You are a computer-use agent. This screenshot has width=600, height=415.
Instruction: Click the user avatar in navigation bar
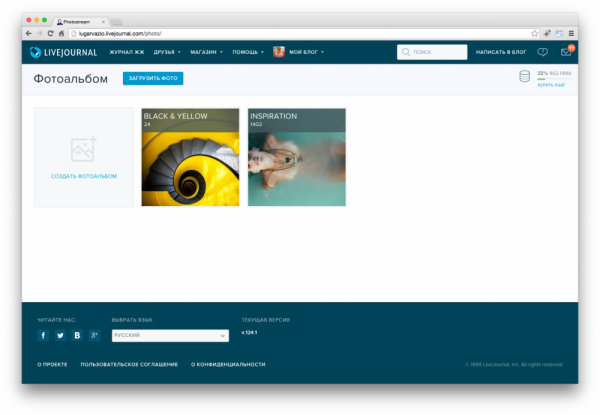279,52
